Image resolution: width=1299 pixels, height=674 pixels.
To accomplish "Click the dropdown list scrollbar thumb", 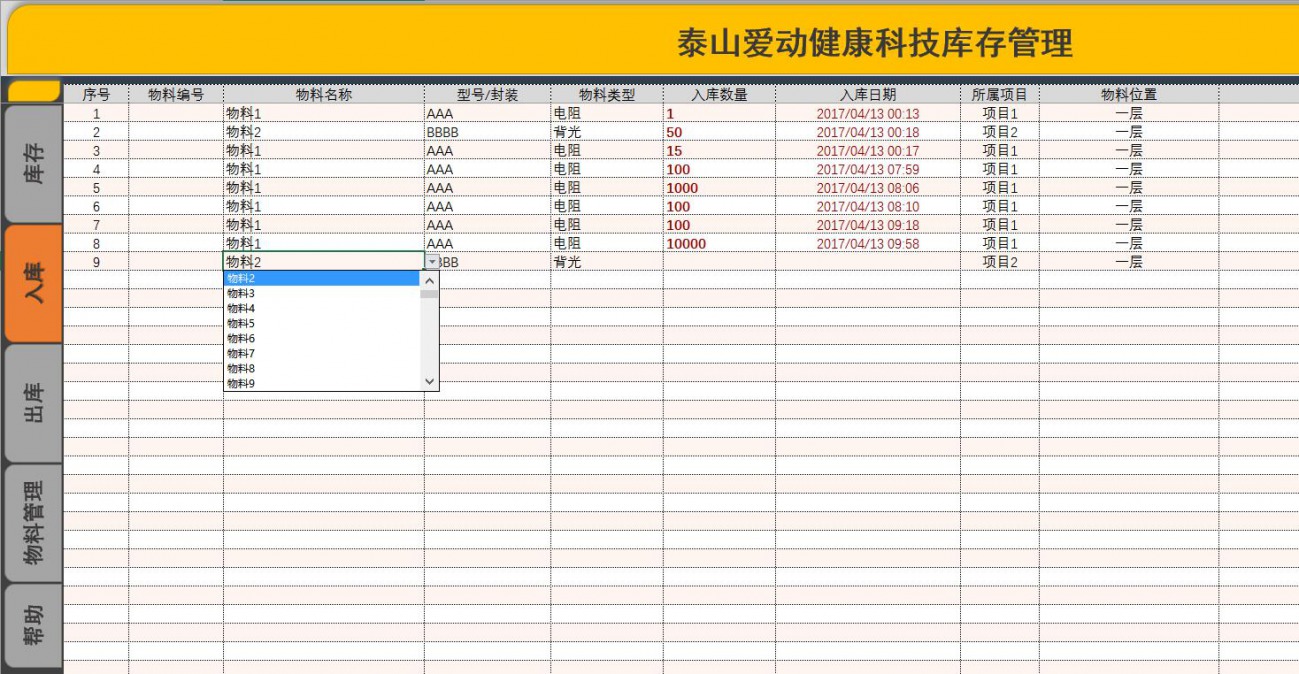I will pos(430,295).
